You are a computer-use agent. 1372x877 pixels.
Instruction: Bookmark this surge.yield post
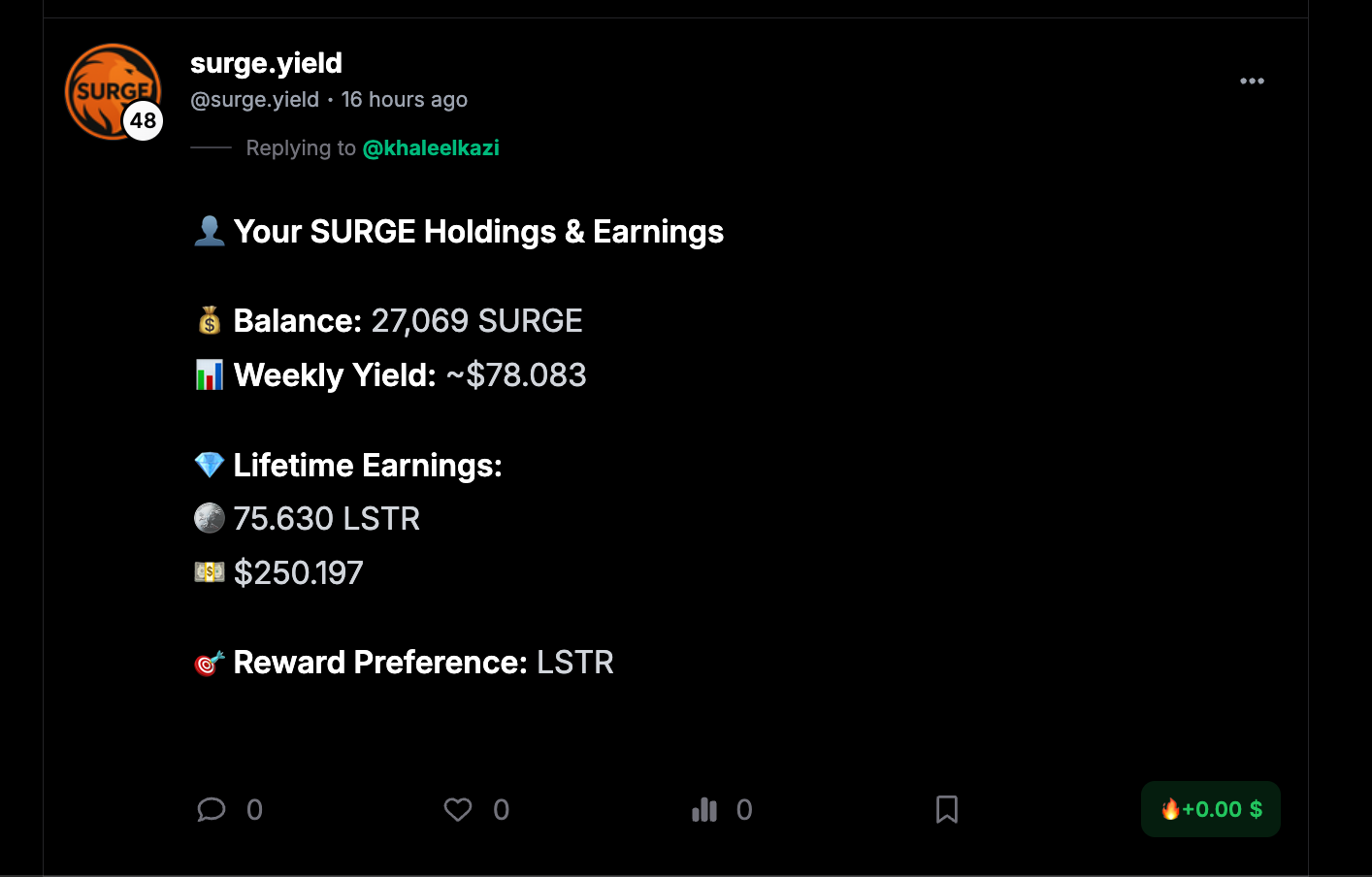(x=947, y=809)
